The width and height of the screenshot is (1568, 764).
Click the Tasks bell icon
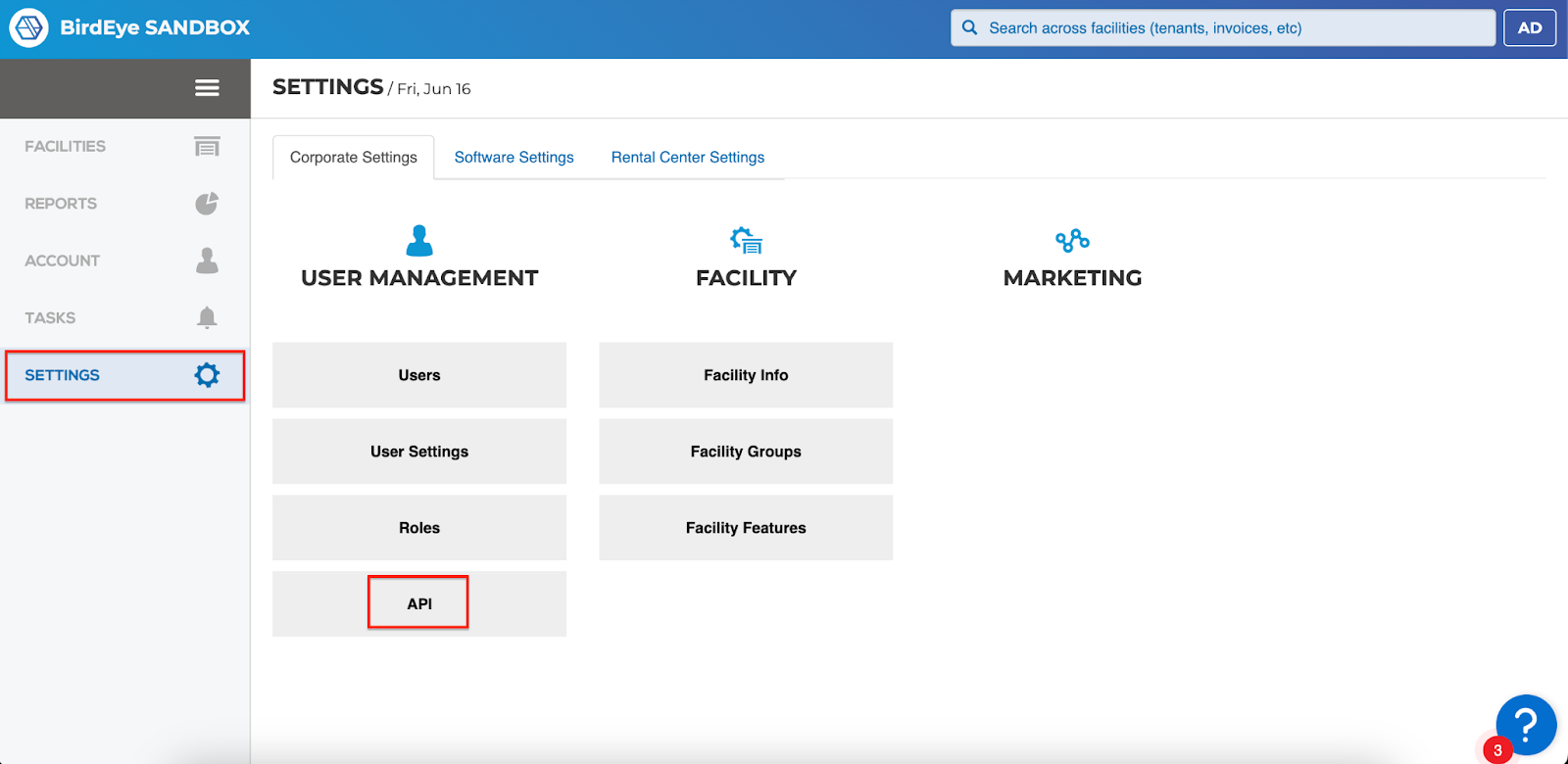tap(207, 317)
